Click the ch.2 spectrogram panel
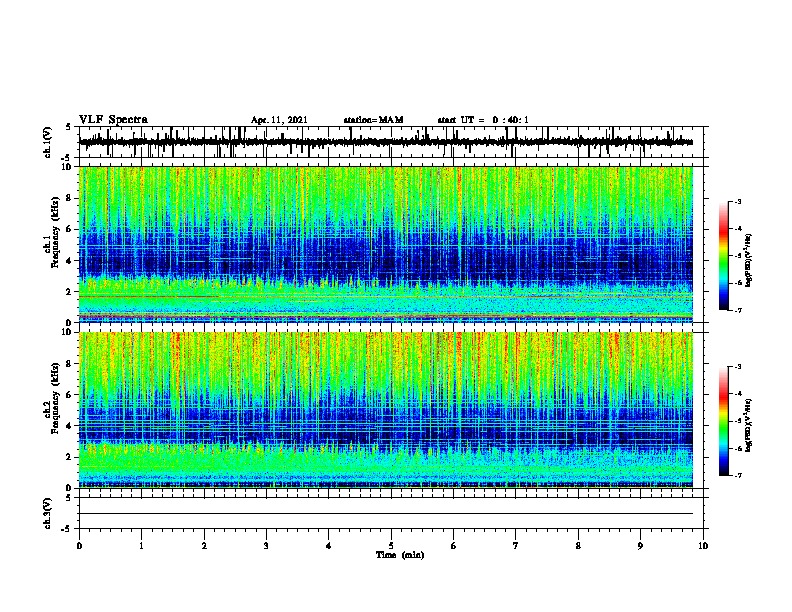Screen dimensions: 792x612 (x=386, y=410)
